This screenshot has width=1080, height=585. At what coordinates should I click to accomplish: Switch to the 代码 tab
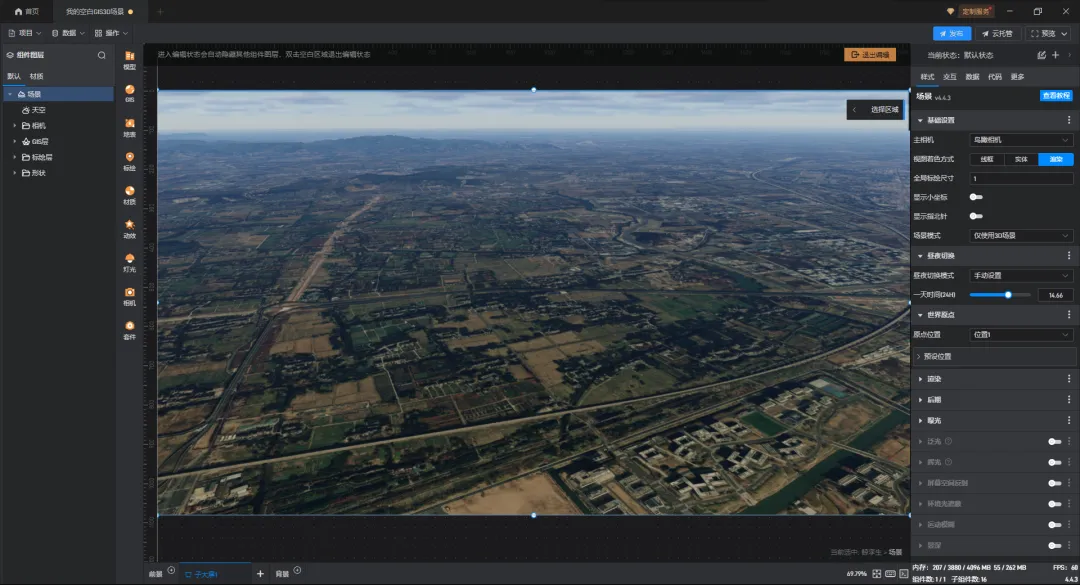995,76
